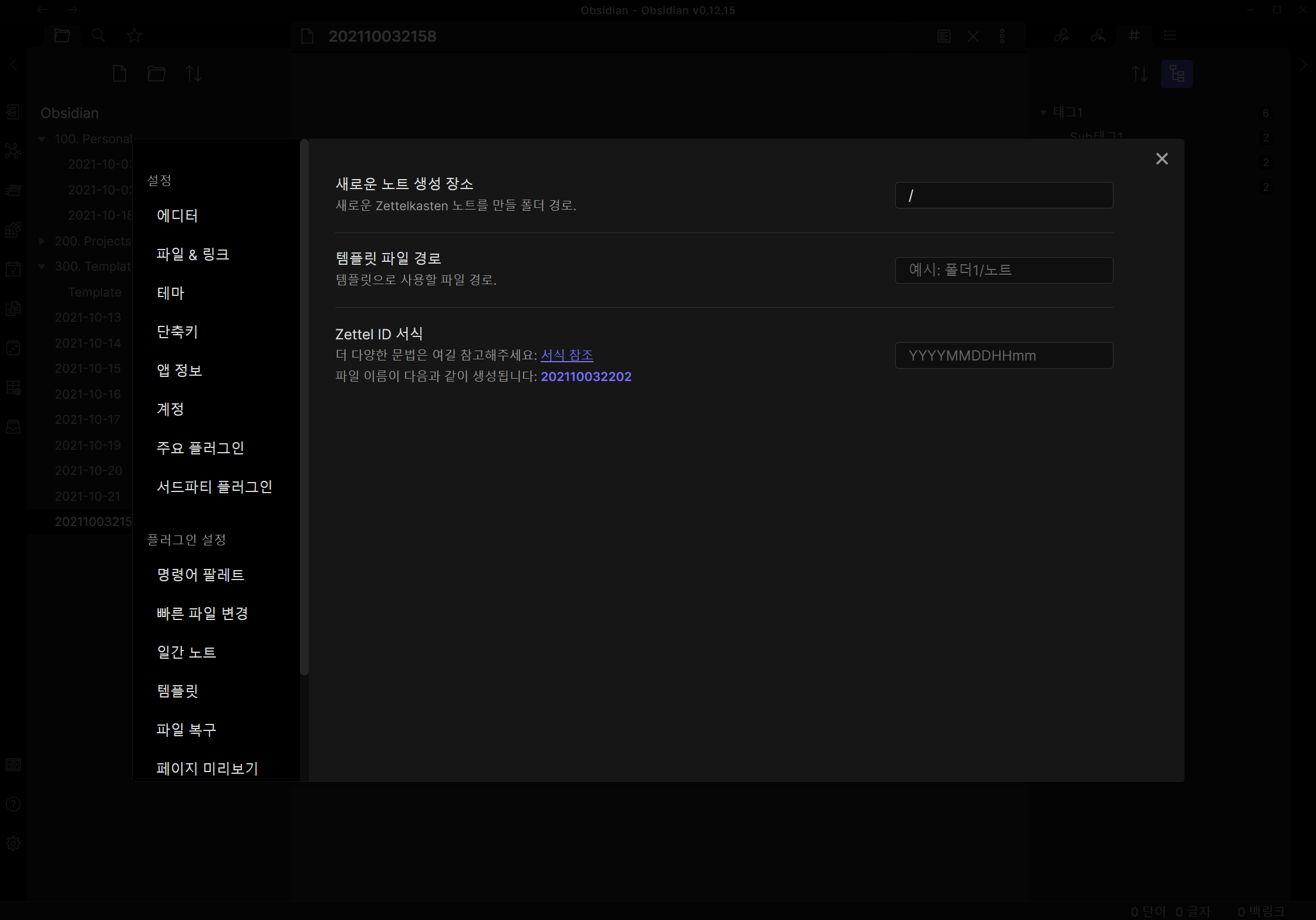Close the settings dialog
The height and width of the screenshot is (920, 1316).
(1162, 159)
